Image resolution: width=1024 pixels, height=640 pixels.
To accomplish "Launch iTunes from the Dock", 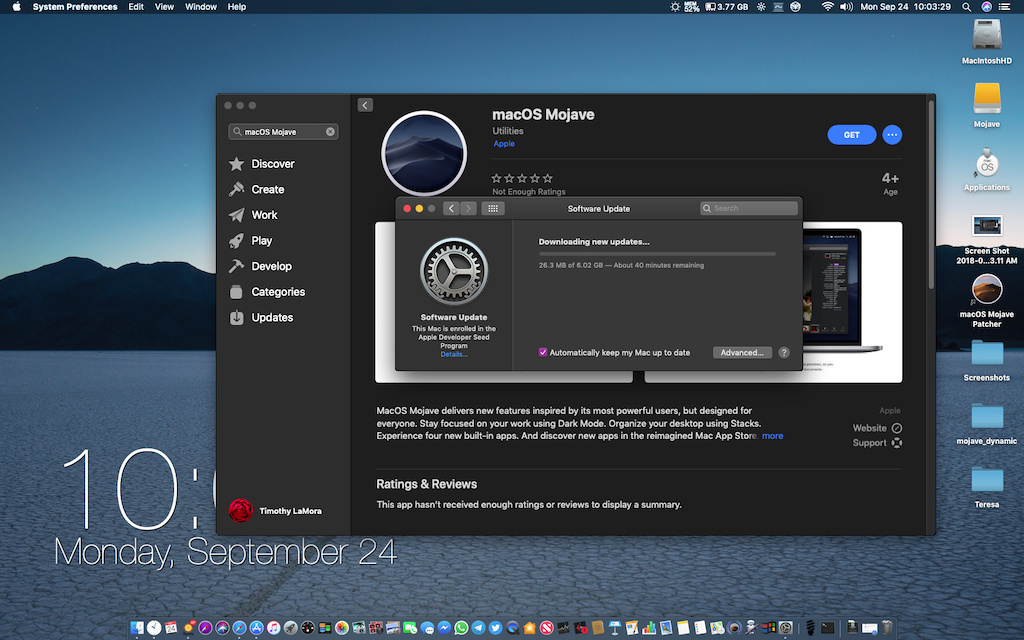I will point(273,628).
